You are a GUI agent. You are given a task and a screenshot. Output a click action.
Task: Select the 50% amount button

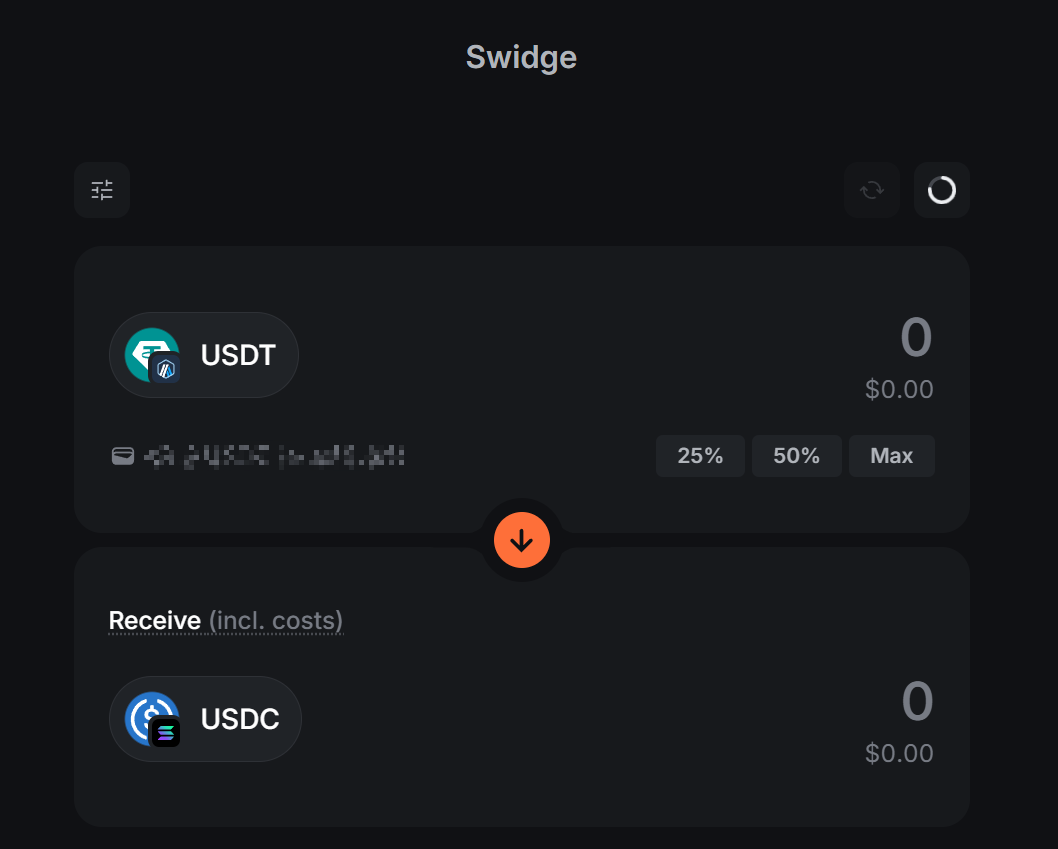[796, 456]
